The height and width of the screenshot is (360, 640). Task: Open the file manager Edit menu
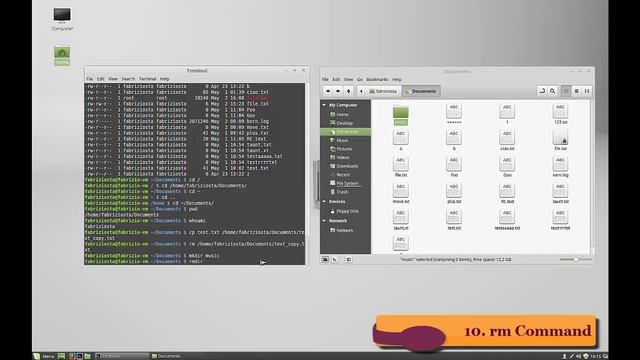point(336,80)
